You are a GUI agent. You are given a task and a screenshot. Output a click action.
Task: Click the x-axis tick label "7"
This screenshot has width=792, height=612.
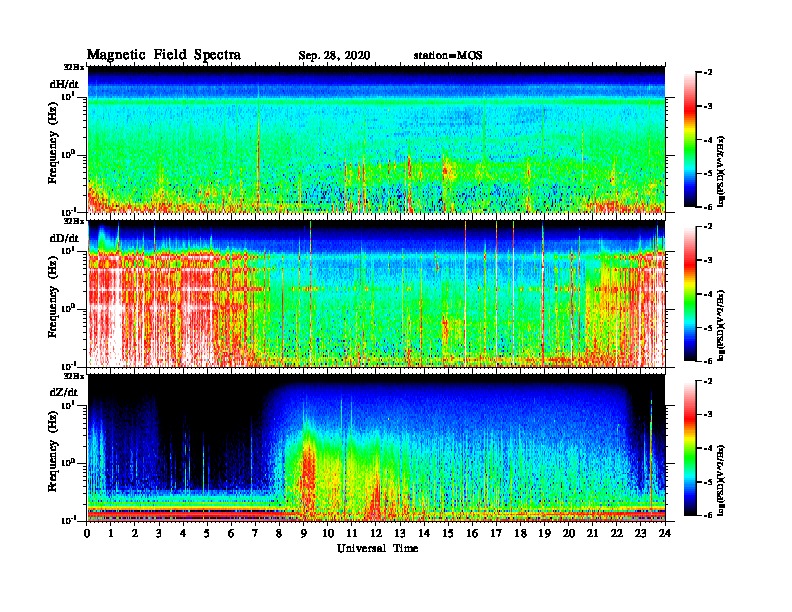pos(256,534)
